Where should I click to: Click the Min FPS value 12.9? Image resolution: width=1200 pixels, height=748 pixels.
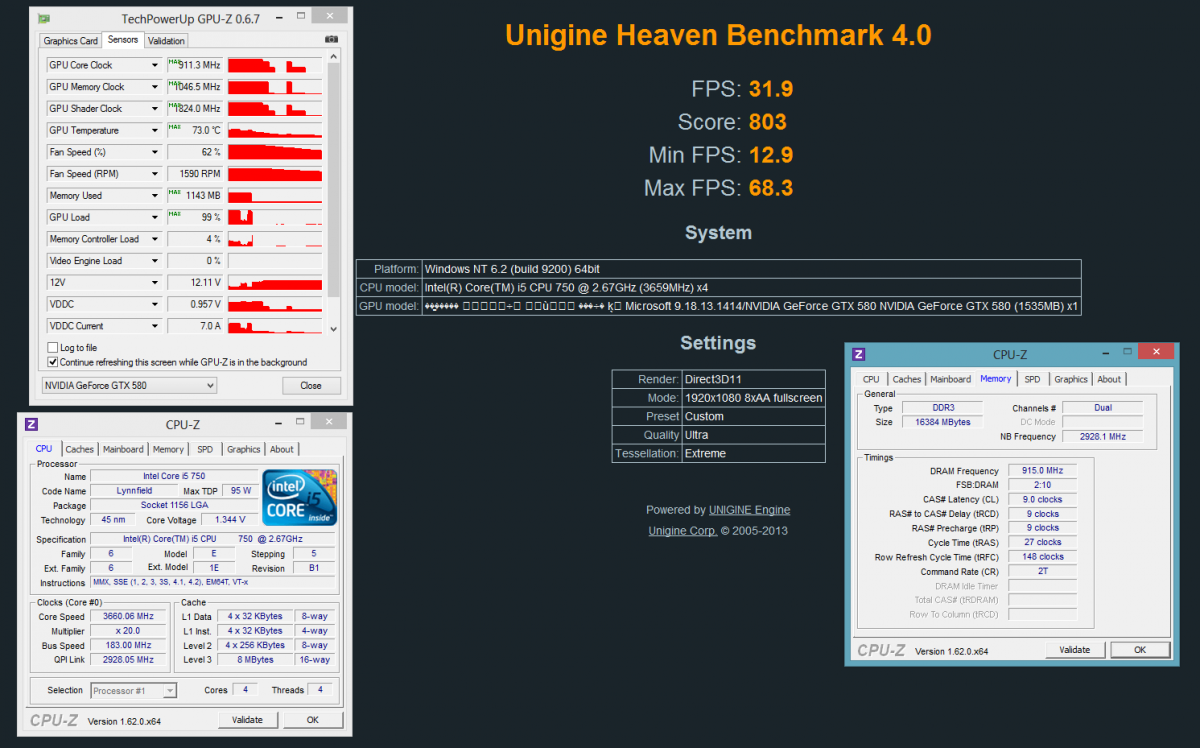coord(771,155)
